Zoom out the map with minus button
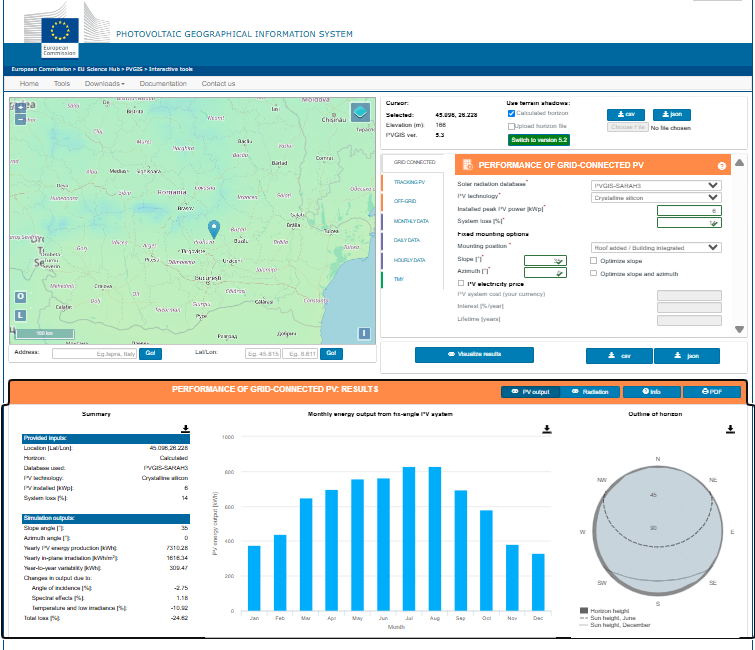 (x=20, y=119)
